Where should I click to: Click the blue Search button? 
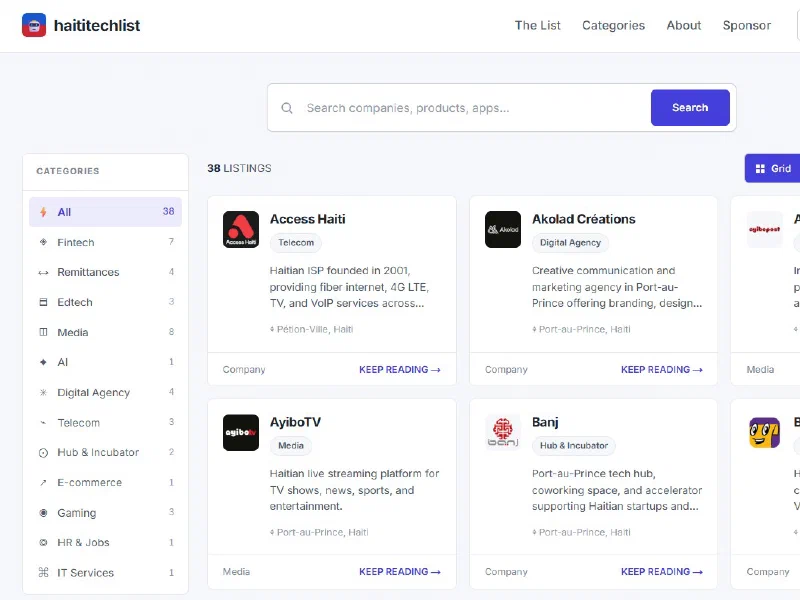click(690, 108)
